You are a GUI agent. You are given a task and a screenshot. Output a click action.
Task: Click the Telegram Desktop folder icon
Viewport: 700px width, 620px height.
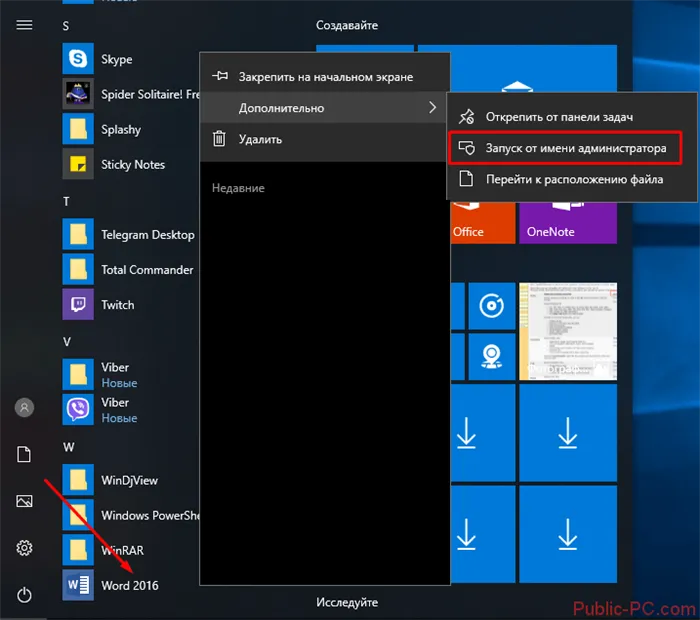[78, 234]
